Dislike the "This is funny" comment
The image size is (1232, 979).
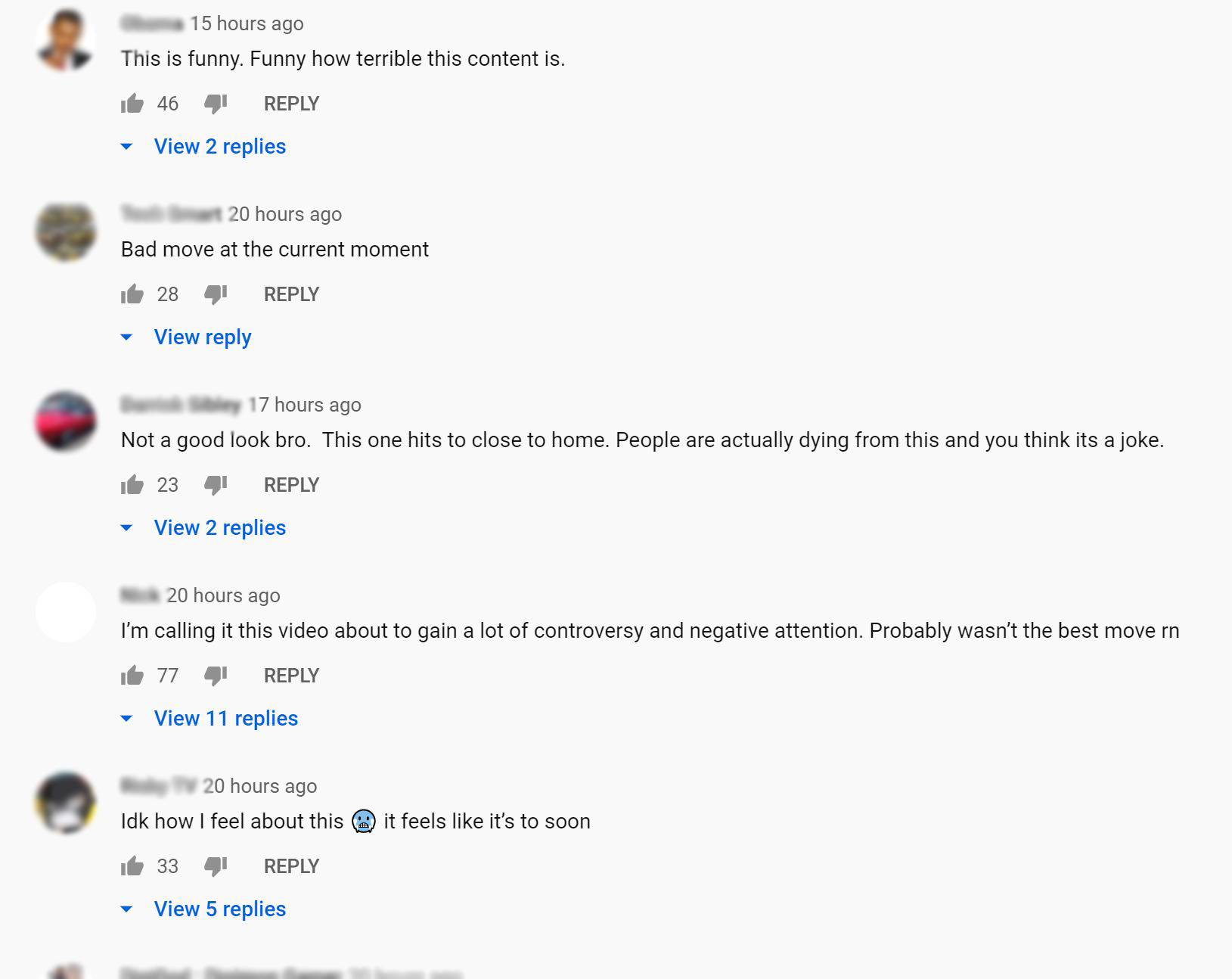tap(216, 104)
